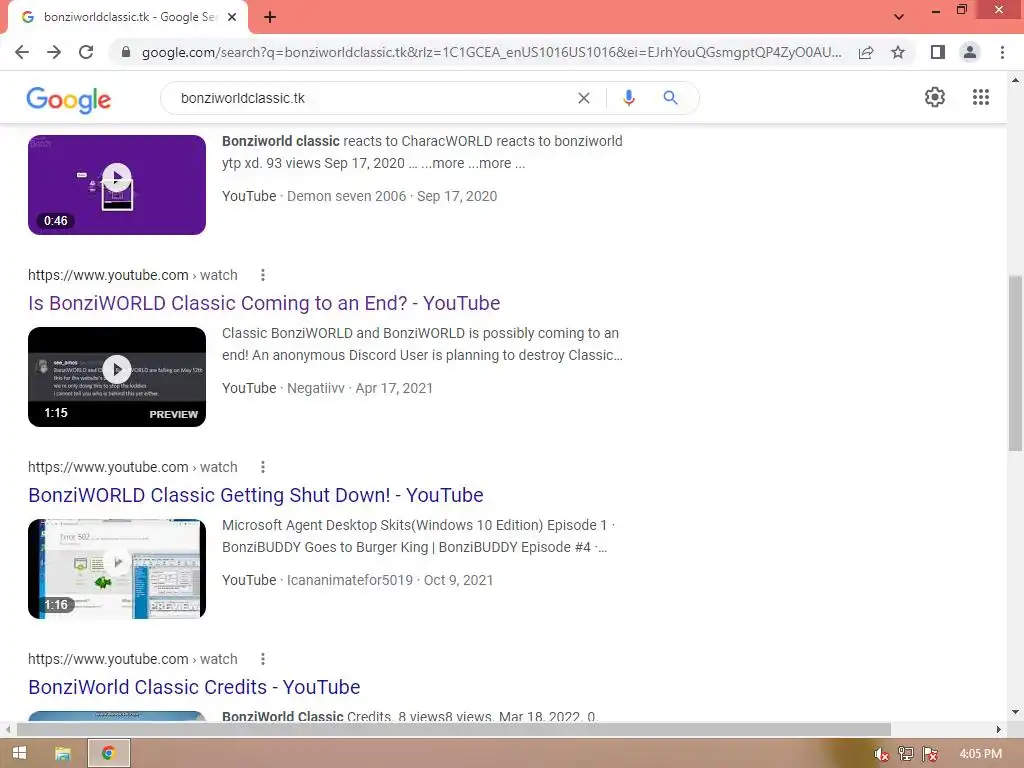Click 'YouTube · Negatiivv · Apr 17, 2021' text
This screenshot has width=1024, height=768.
[327, 388]
